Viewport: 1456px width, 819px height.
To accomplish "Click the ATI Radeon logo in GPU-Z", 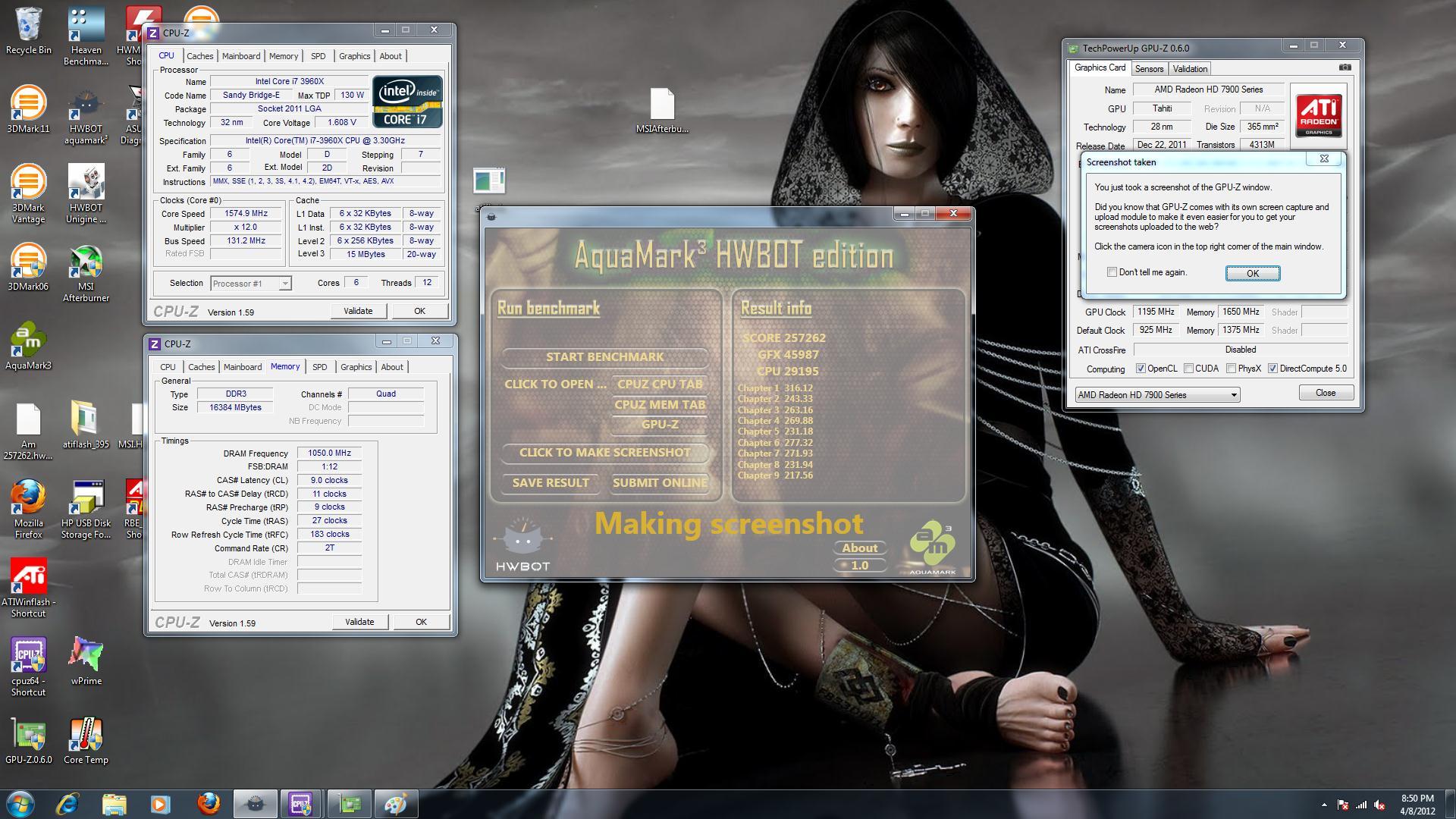I will click(x=1319, y=115).
